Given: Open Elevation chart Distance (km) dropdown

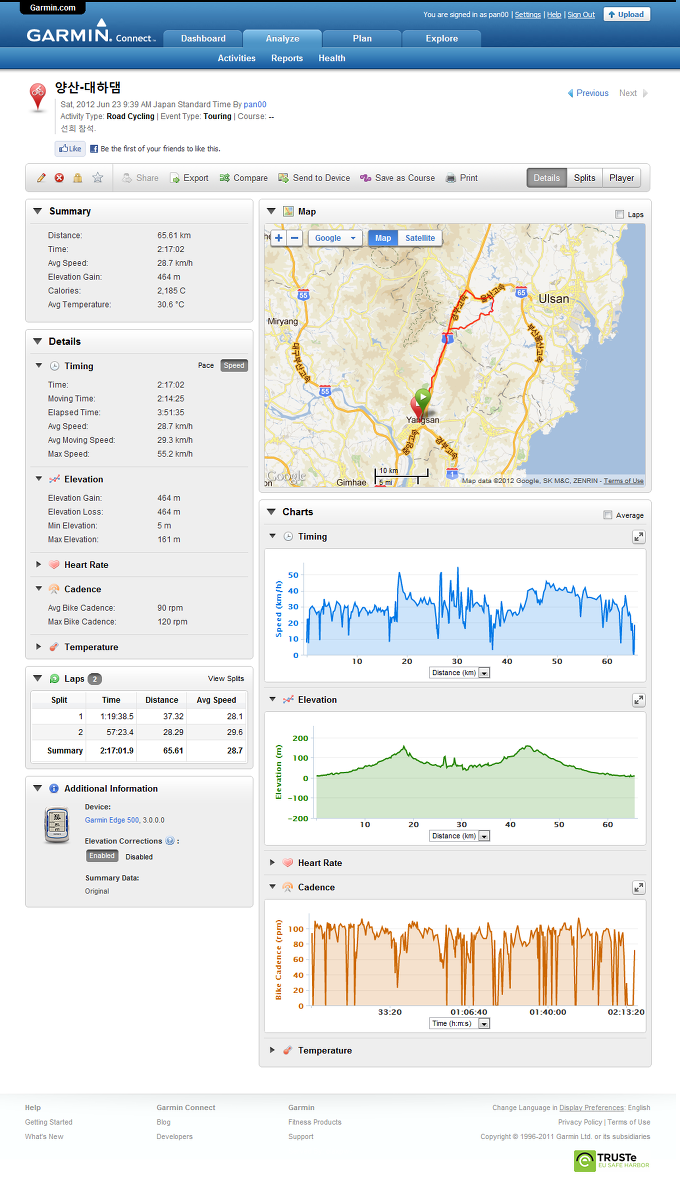Looking at the screenshot, I should pyautogui.click(x=460, y=836).
